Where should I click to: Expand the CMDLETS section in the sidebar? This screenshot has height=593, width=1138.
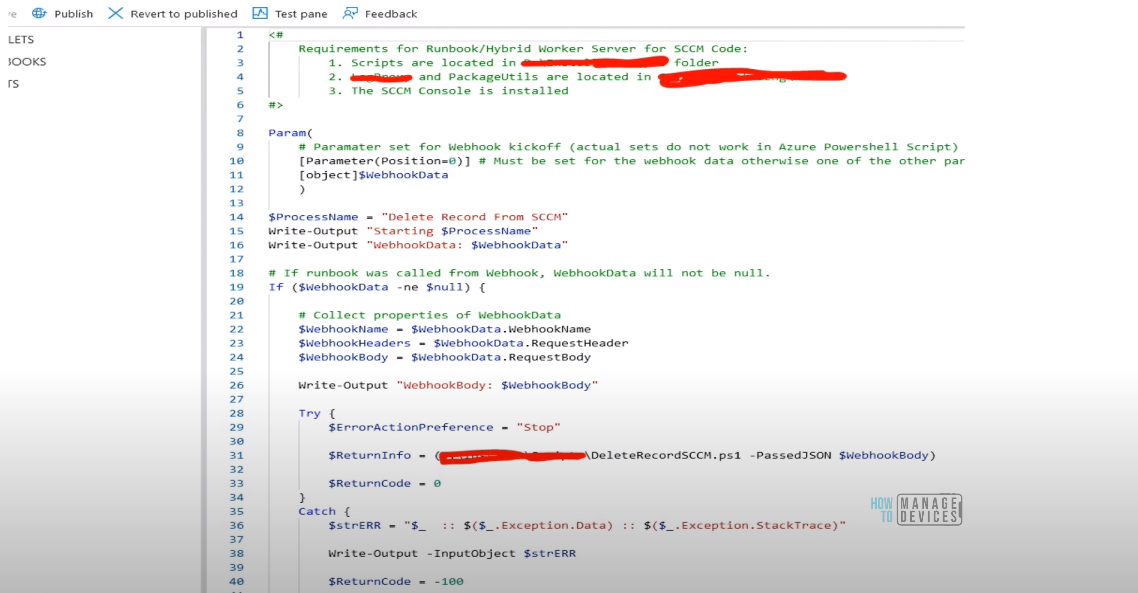21,39
